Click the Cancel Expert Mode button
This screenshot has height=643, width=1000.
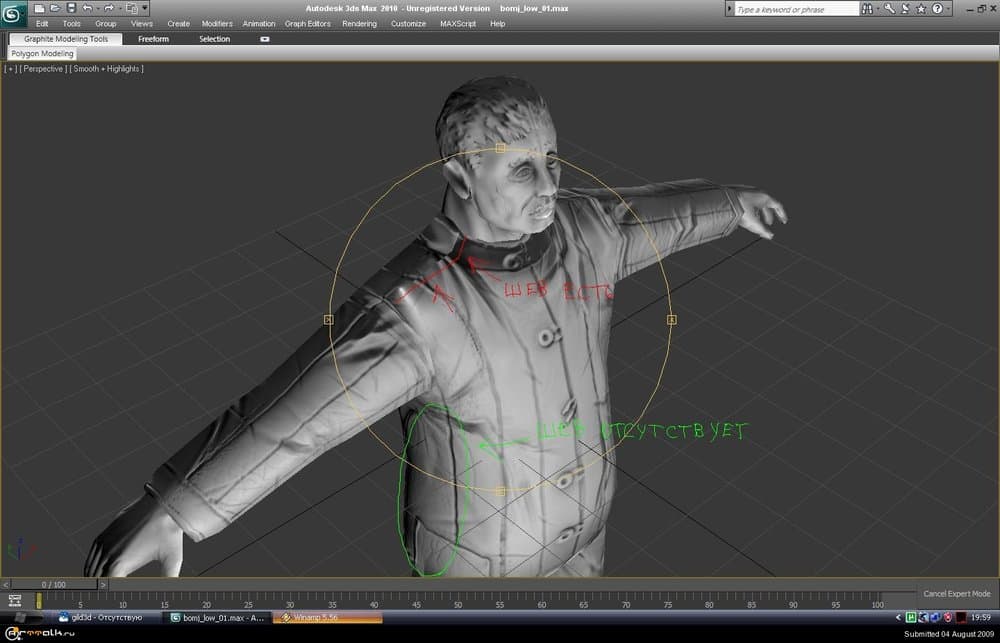(956, 594)
